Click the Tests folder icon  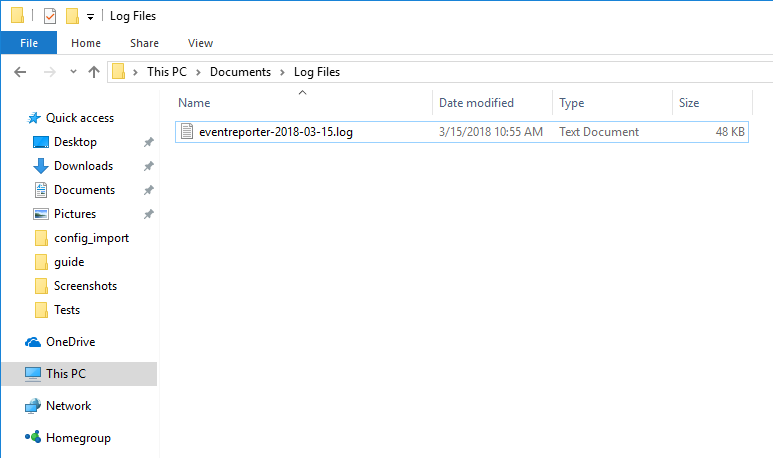pos(41,310)
